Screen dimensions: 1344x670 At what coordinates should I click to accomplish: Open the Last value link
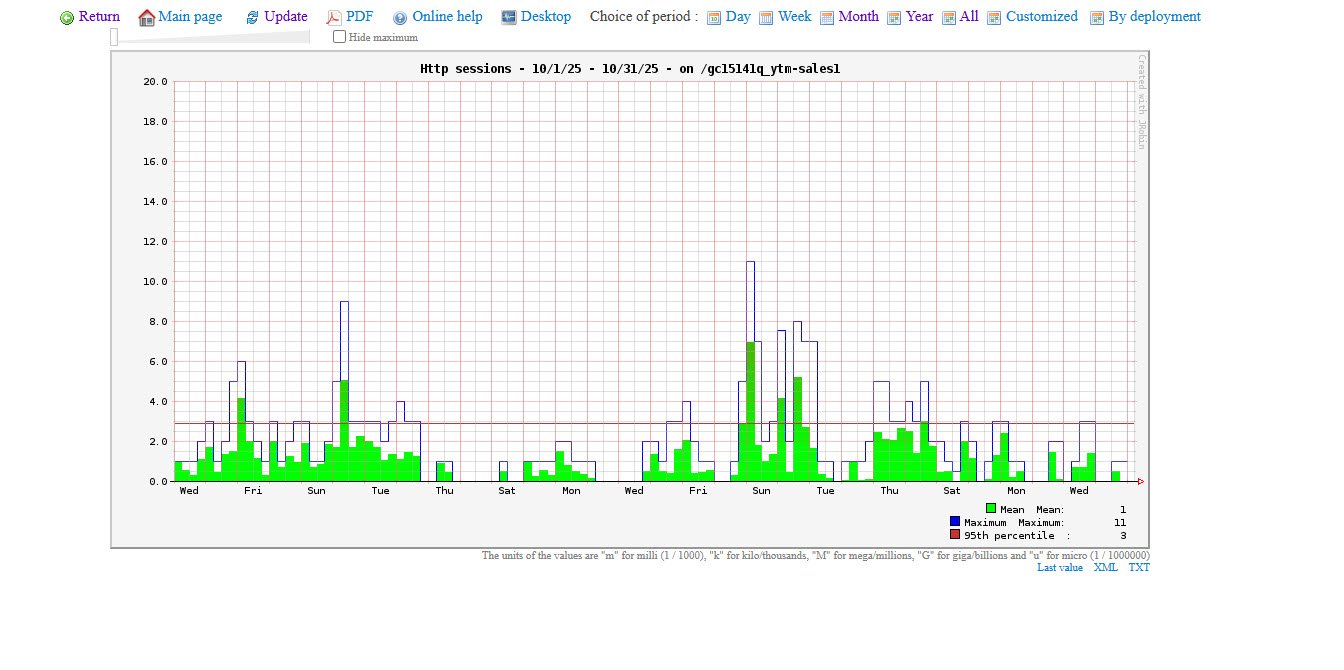coord(1059,568)
